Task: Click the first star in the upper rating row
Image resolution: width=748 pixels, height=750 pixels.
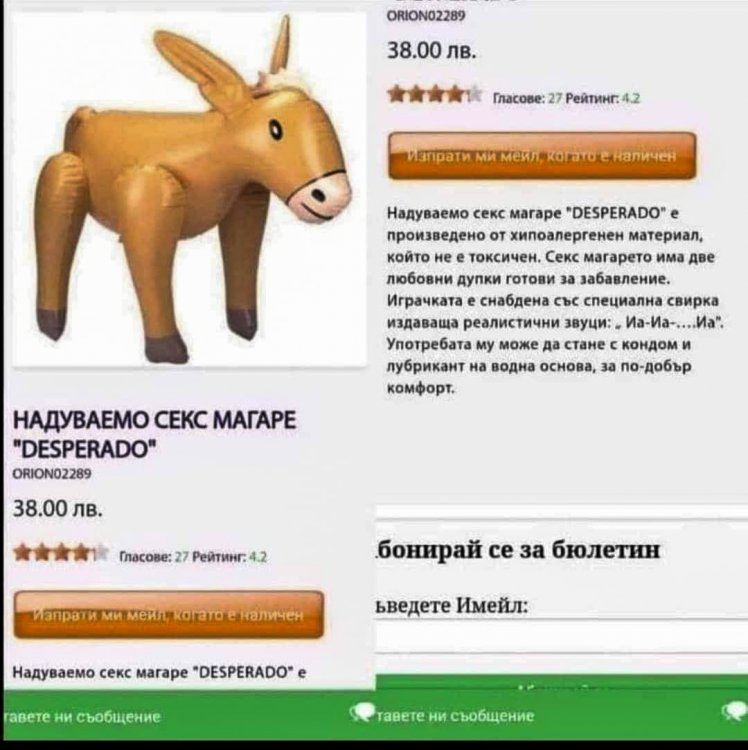Action: [396, 94]
